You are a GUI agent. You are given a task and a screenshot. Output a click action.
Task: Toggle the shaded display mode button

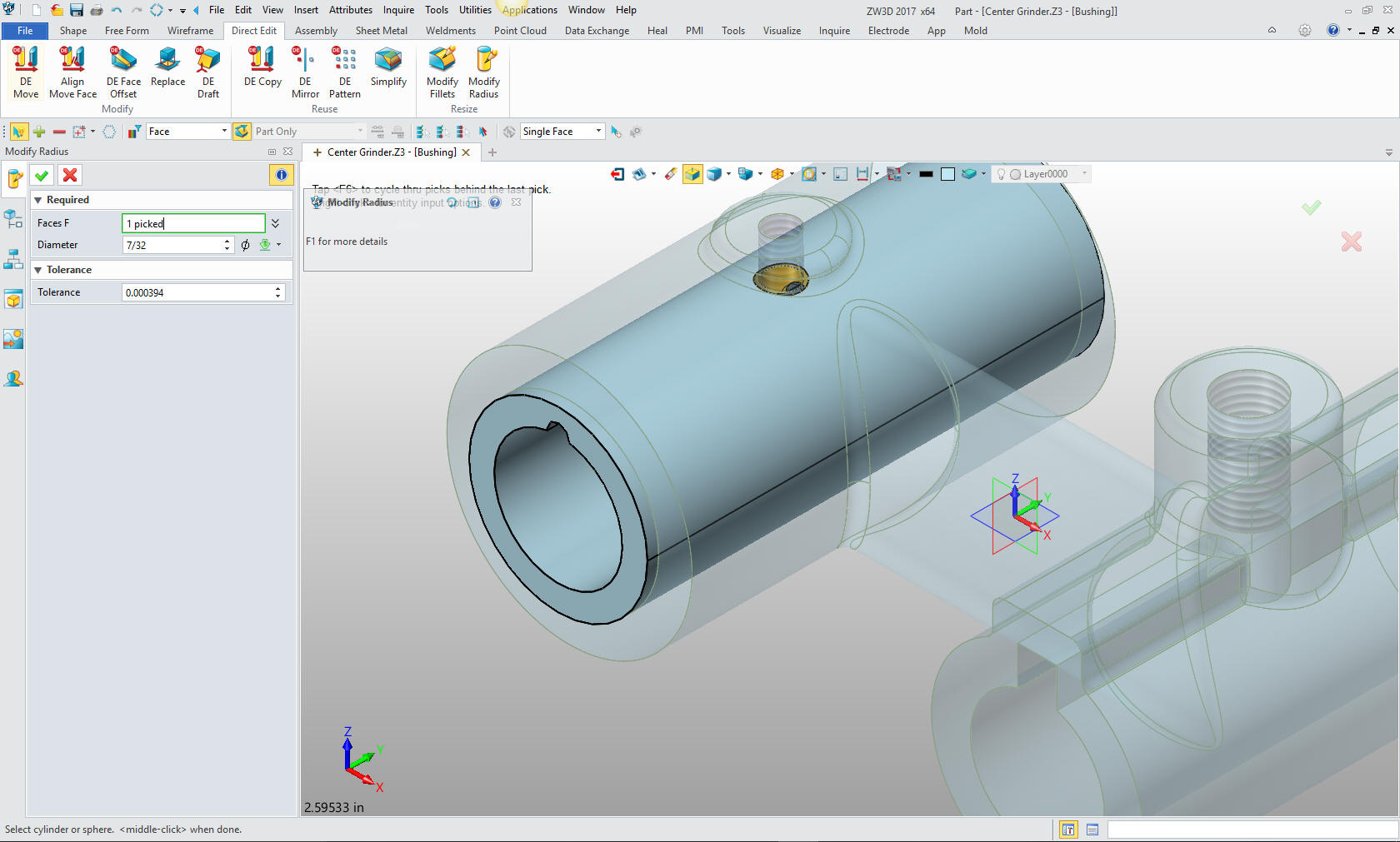[x=692, y=174]
